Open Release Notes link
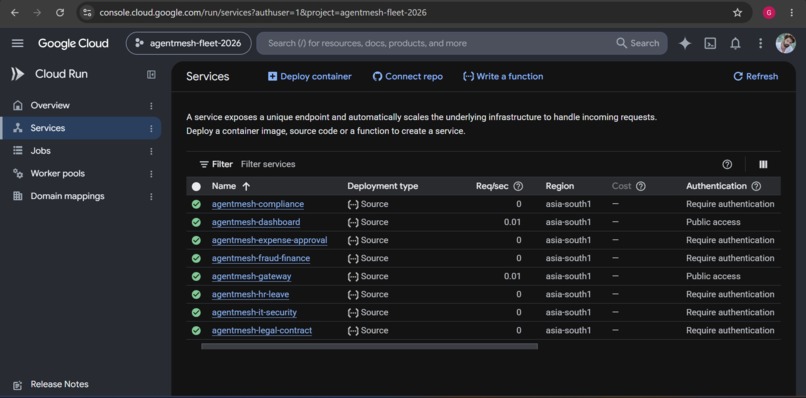Image resolution: width=806 pixels, height=398 pixels. (59, 384)
